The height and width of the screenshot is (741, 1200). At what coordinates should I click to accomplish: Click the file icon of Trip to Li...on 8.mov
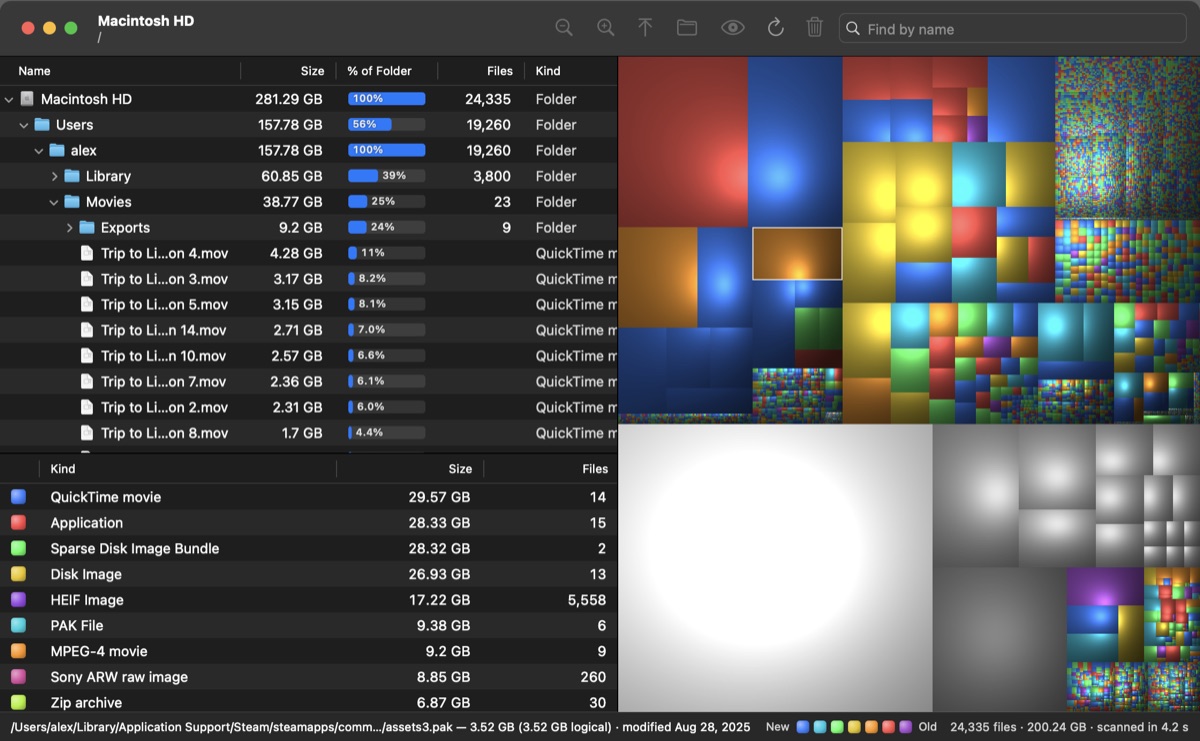[x=87, y=433]
